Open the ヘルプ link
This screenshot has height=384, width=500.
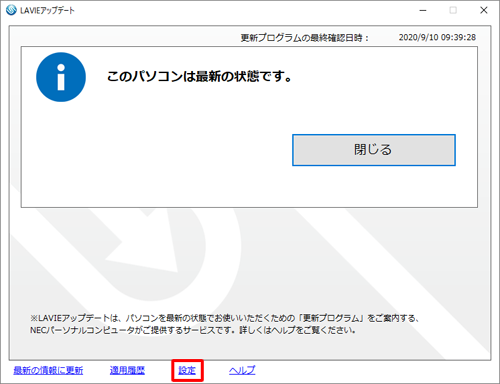click(x=242, y=370)
